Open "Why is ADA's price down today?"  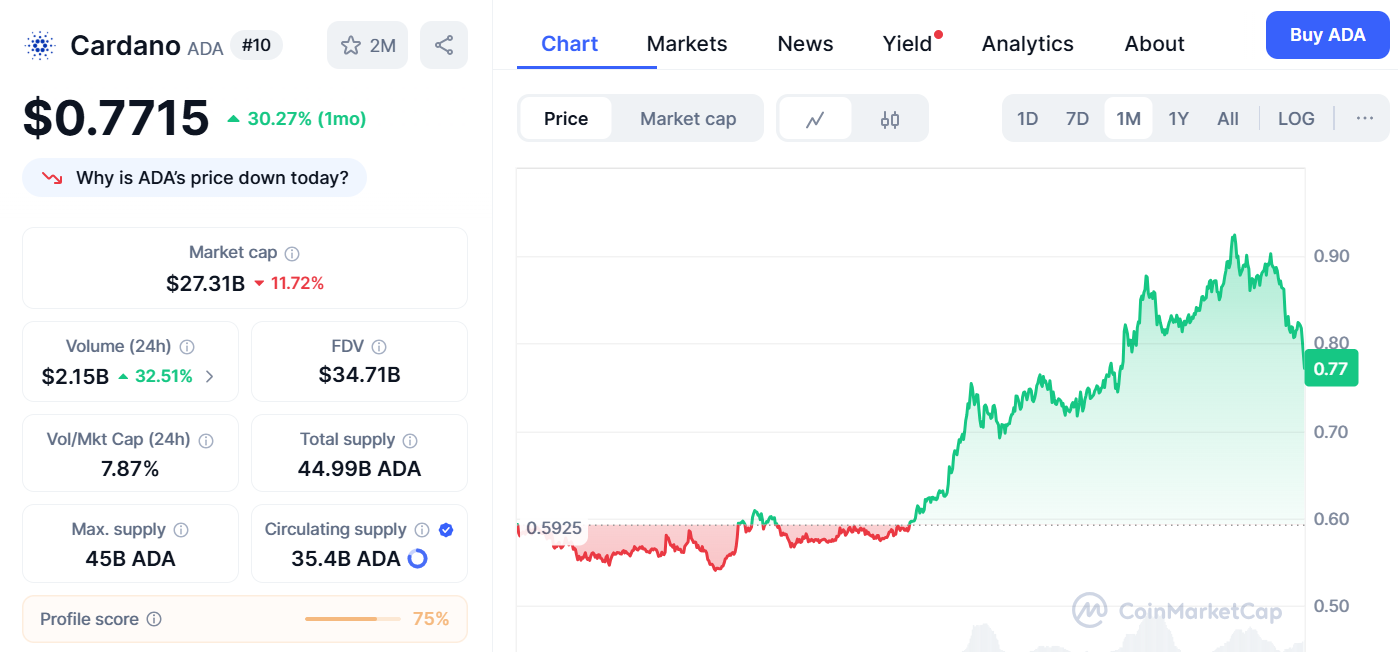[x=195, y=178]
